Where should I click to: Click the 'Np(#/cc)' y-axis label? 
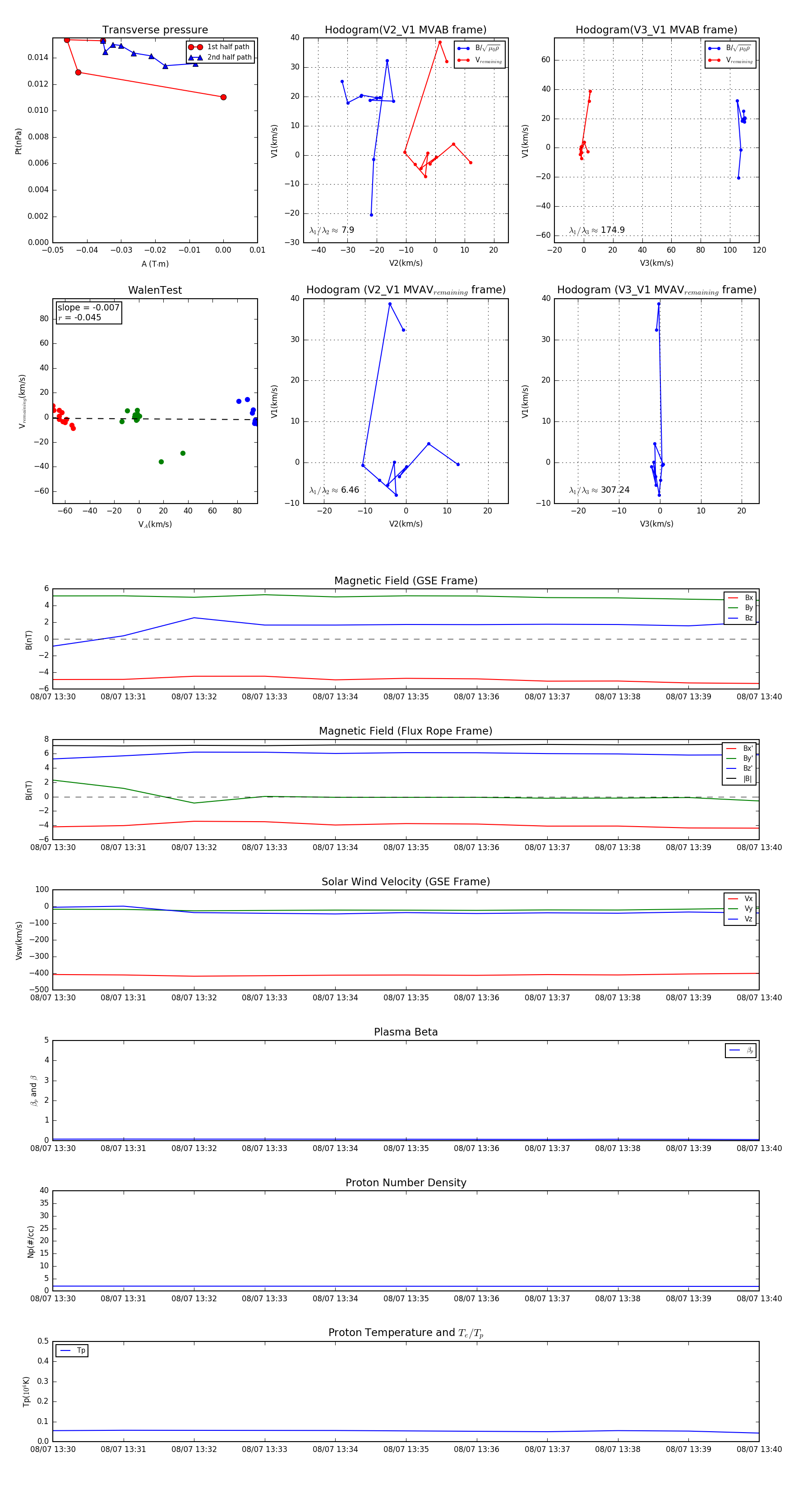[31, 1241]
